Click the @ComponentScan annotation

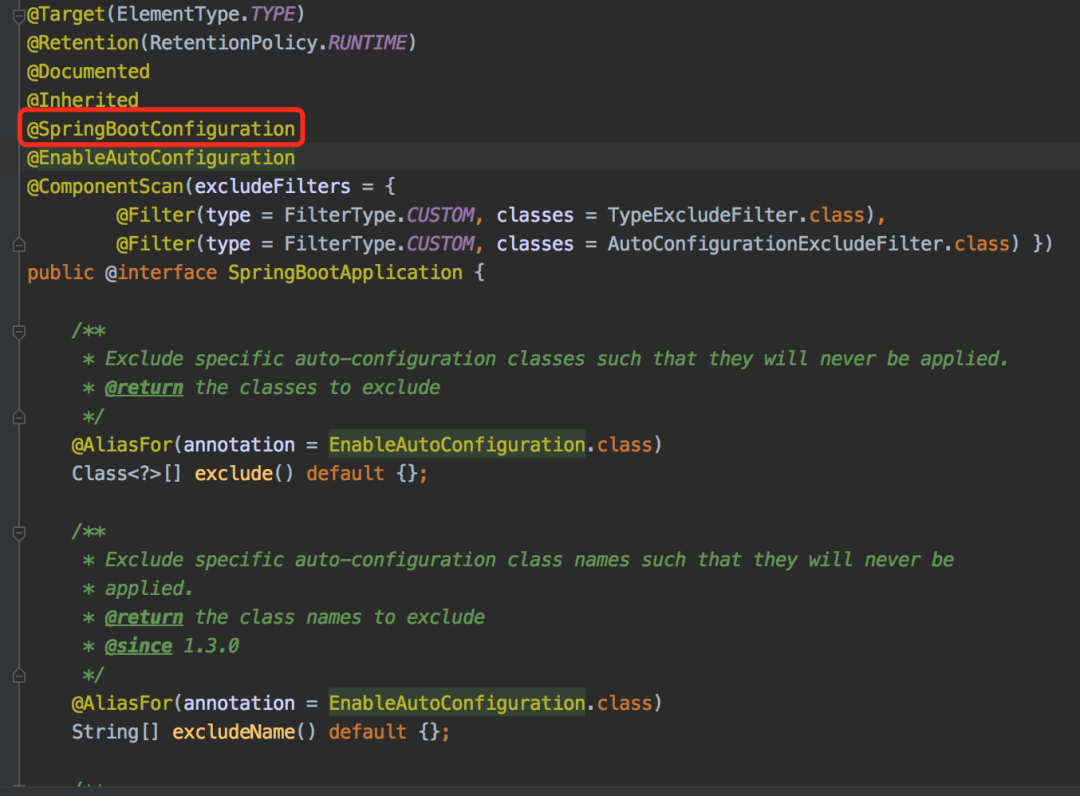105,186
